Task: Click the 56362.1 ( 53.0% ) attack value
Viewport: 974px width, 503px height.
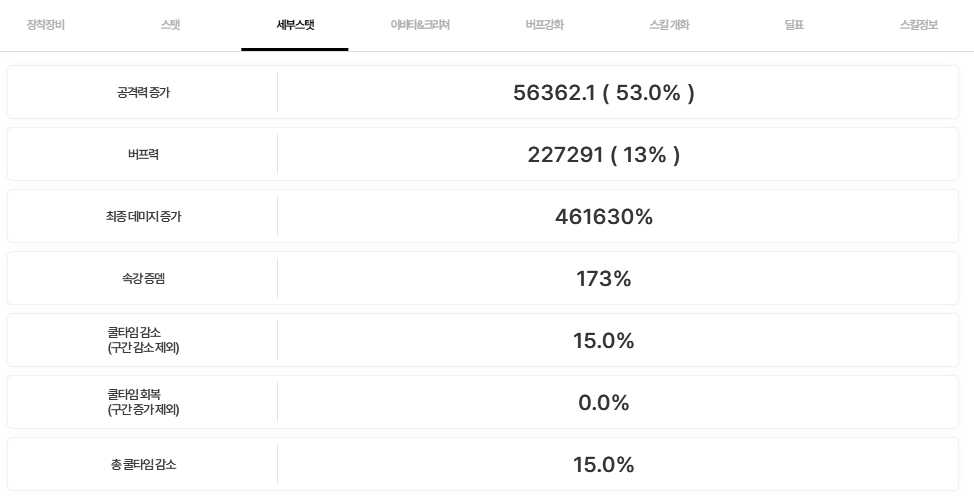Action: point(603,93)
